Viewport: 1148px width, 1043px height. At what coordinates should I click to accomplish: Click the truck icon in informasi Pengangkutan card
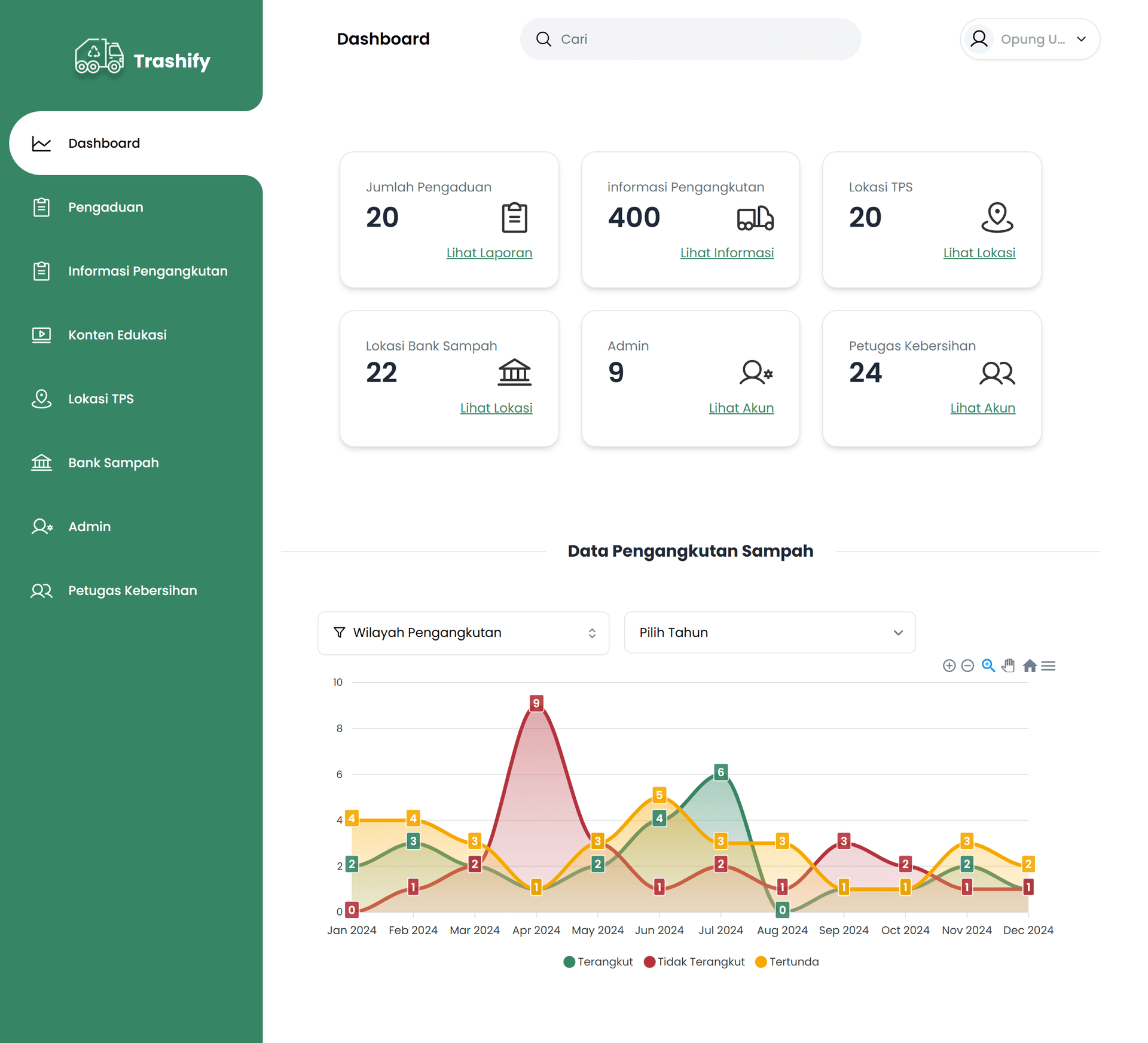(x=755, y=218)
